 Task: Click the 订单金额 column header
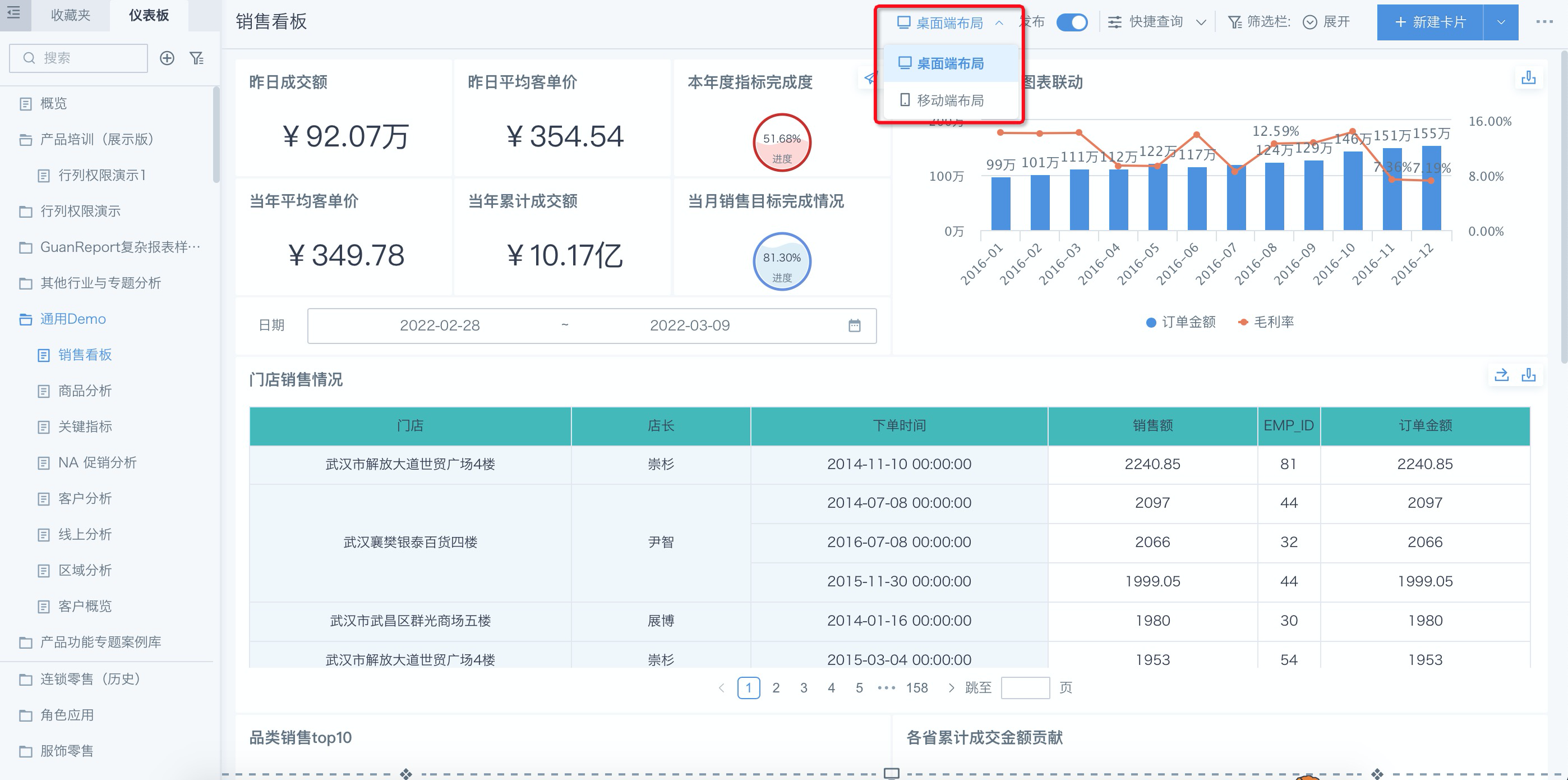coord(1425,425)
